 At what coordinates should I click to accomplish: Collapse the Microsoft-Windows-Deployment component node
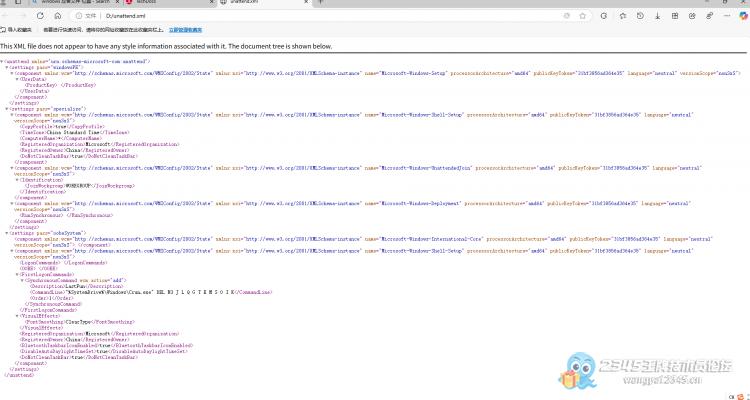[x=12, y=203]
